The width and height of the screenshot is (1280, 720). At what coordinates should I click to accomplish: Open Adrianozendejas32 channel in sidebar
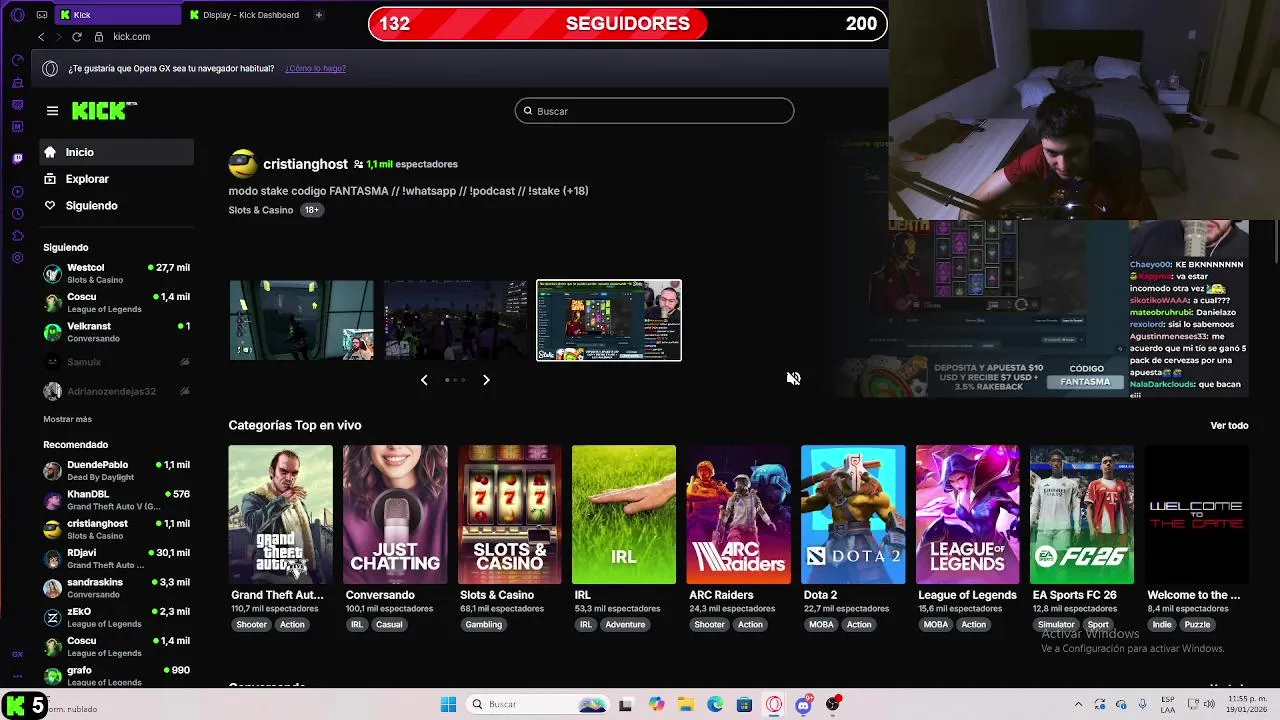coord(116,391)
